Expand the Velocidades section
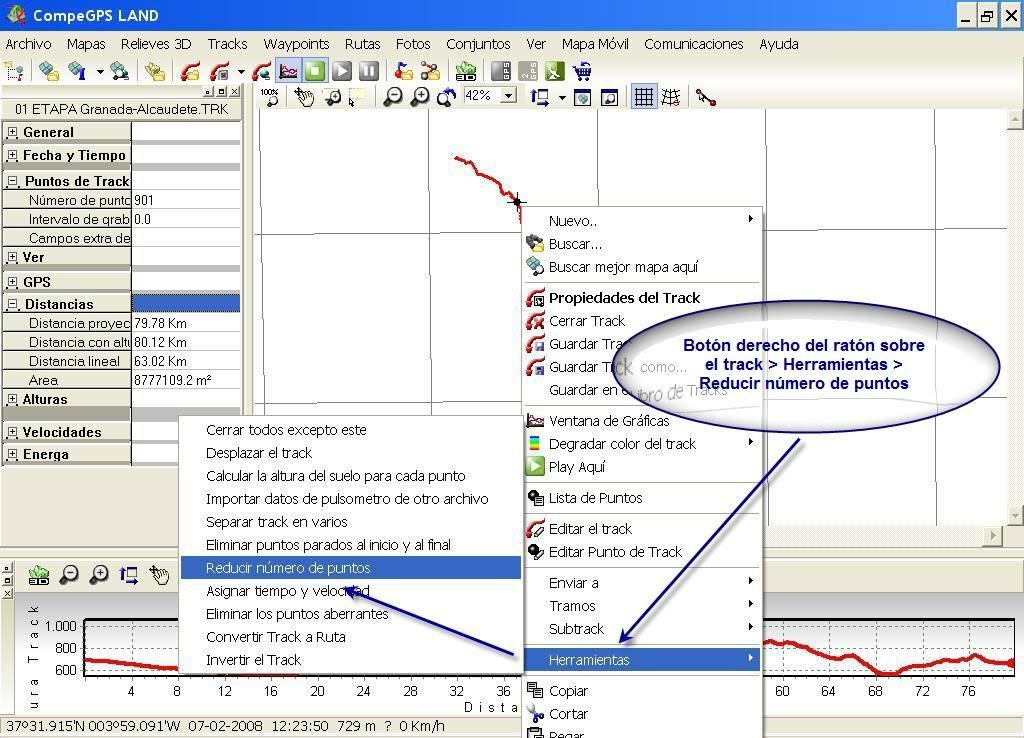 point(12,432)
